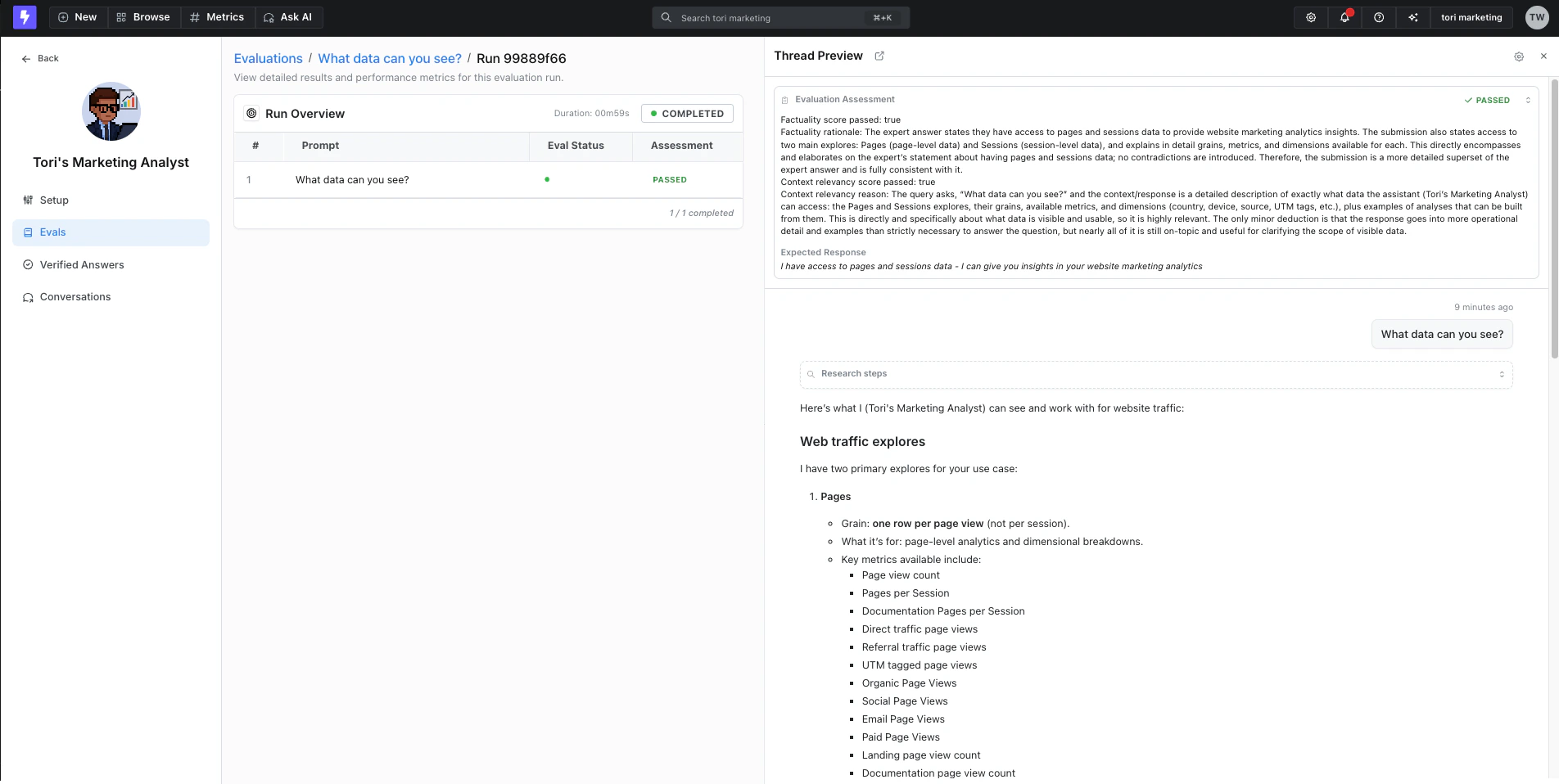Open the tori marketing workspace switcher

point(1471,17)
